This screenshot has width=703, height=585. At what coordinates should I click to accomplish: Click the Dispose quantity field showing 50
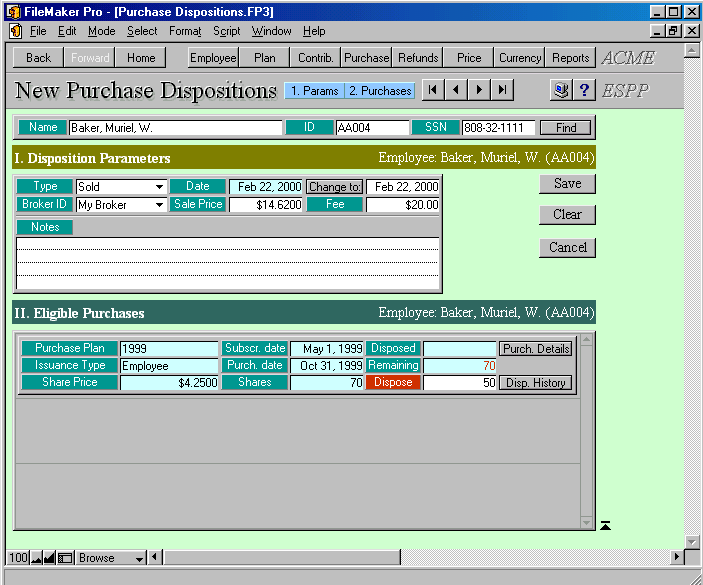click(460, 383)
